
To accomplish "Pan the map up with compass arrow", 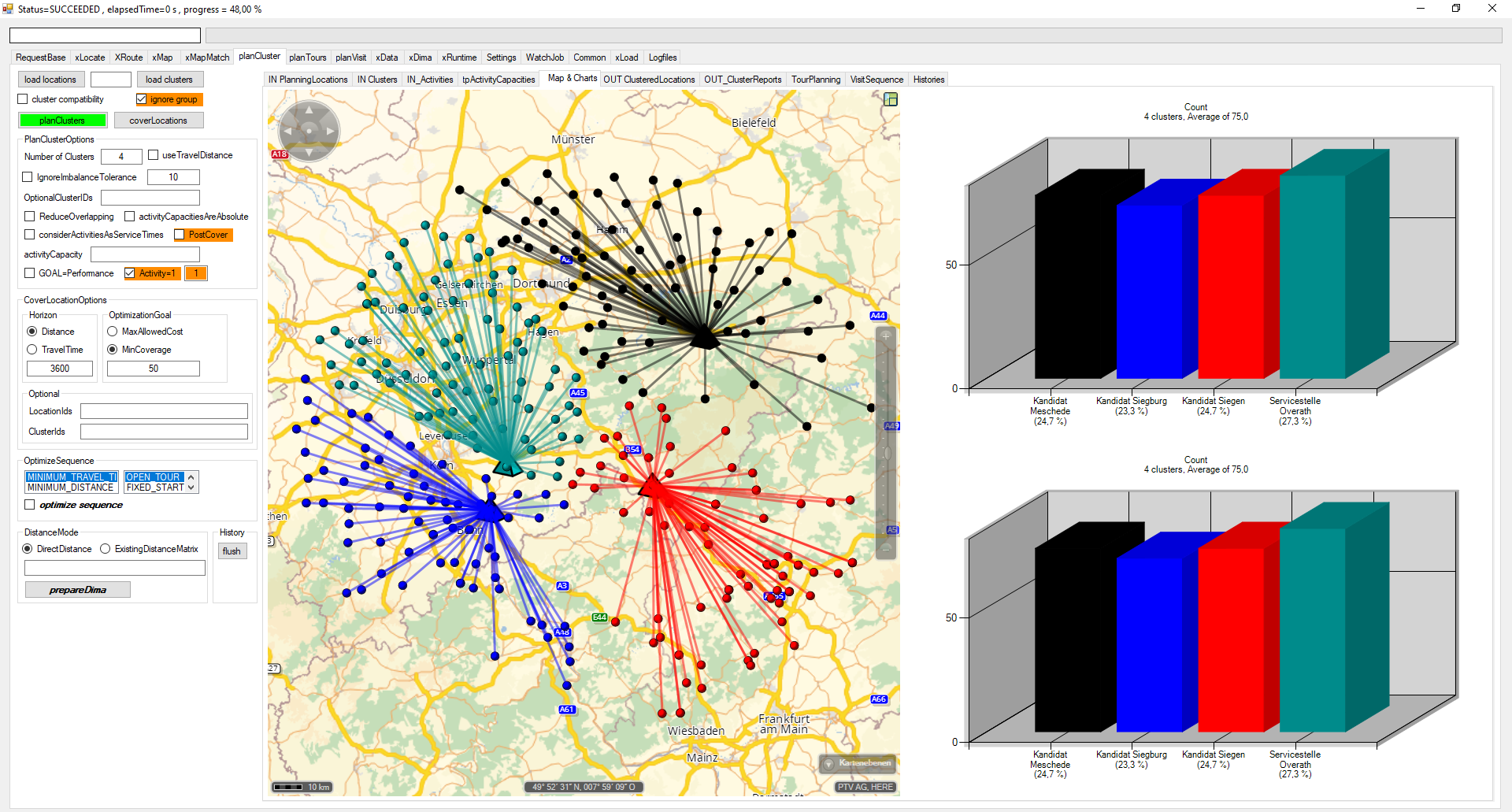I will coord(309,110).
